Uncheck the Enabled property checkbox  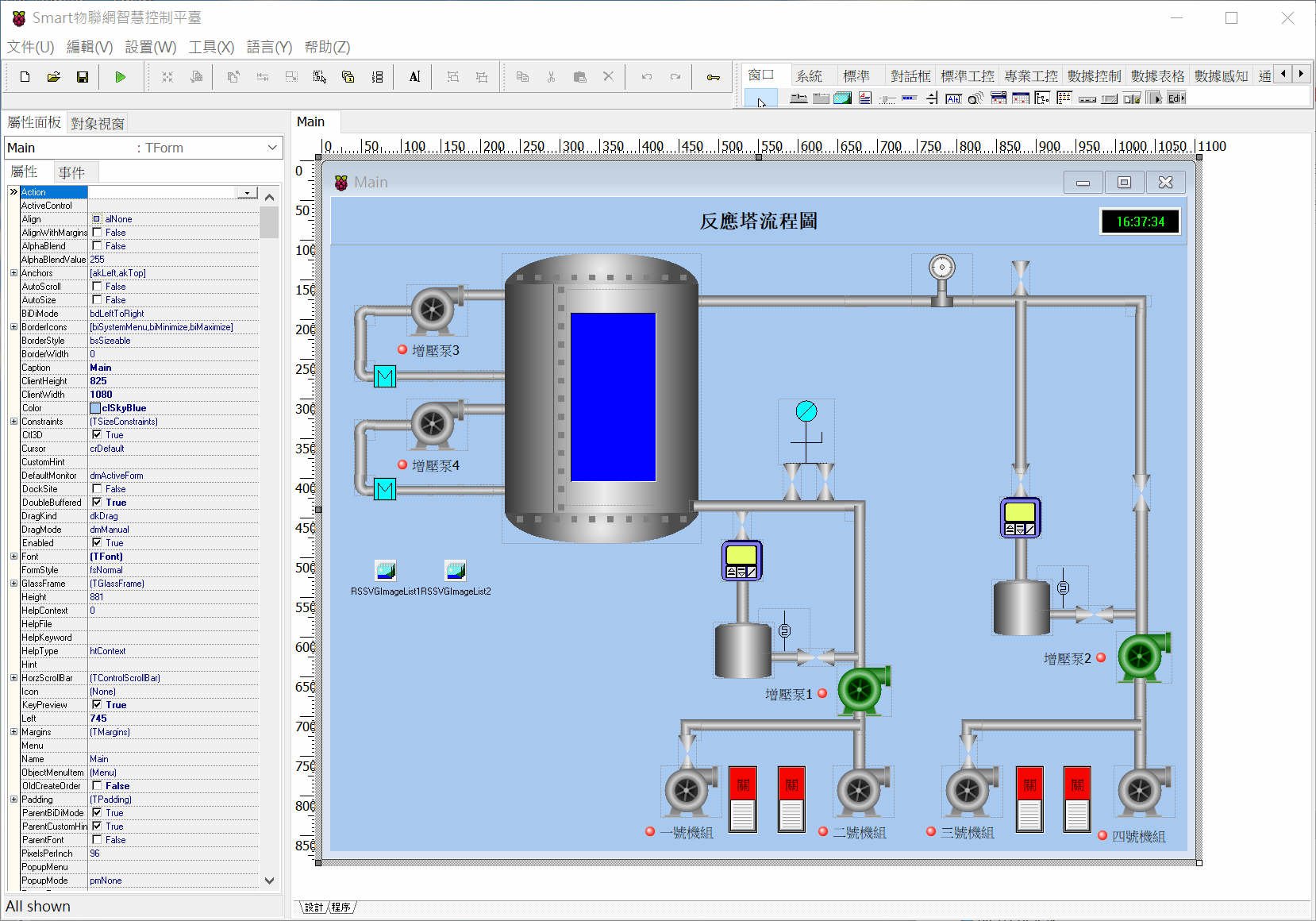(97, 543)
